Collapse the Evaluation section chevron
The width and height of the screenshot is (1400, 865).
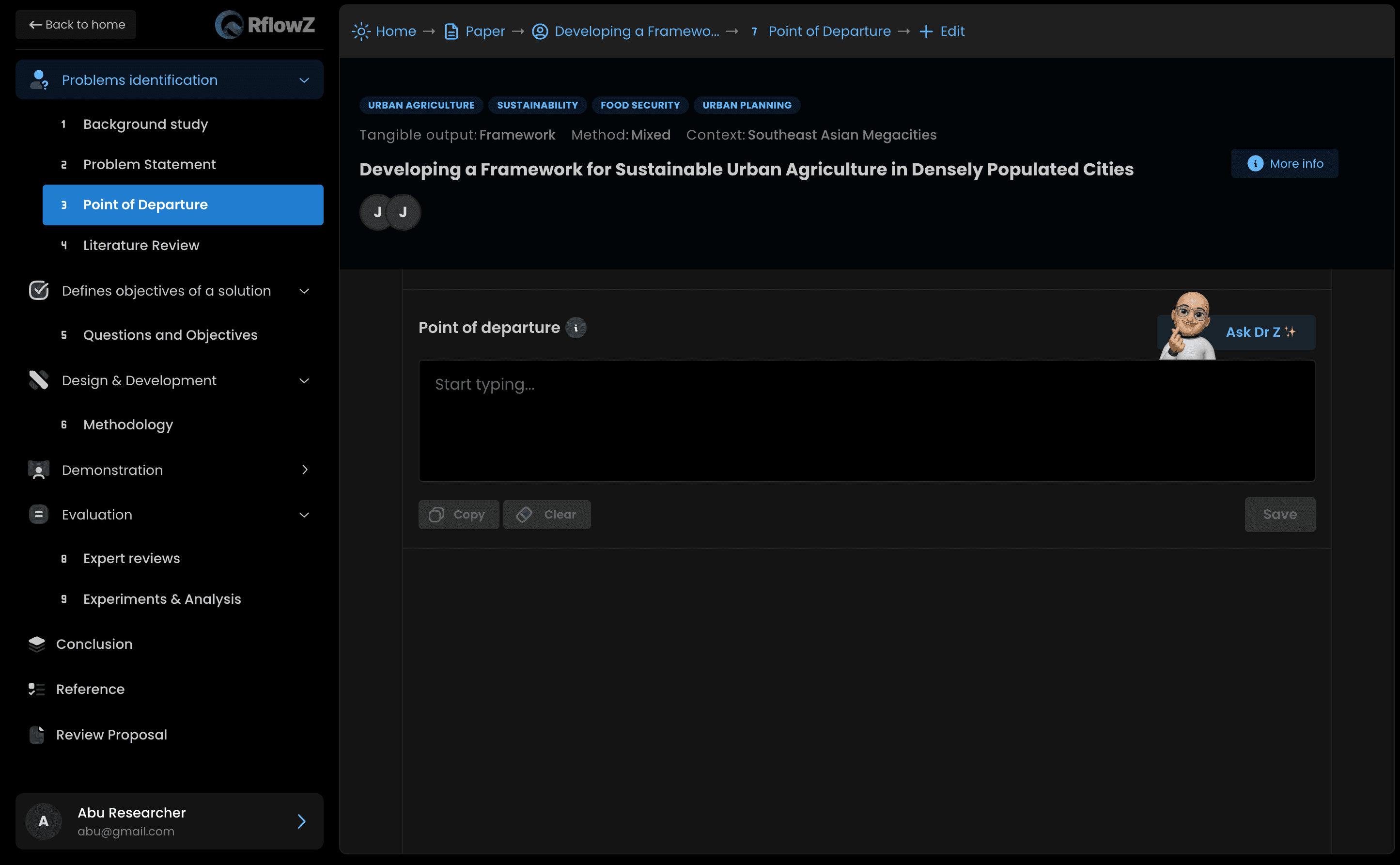coord(304,515)
